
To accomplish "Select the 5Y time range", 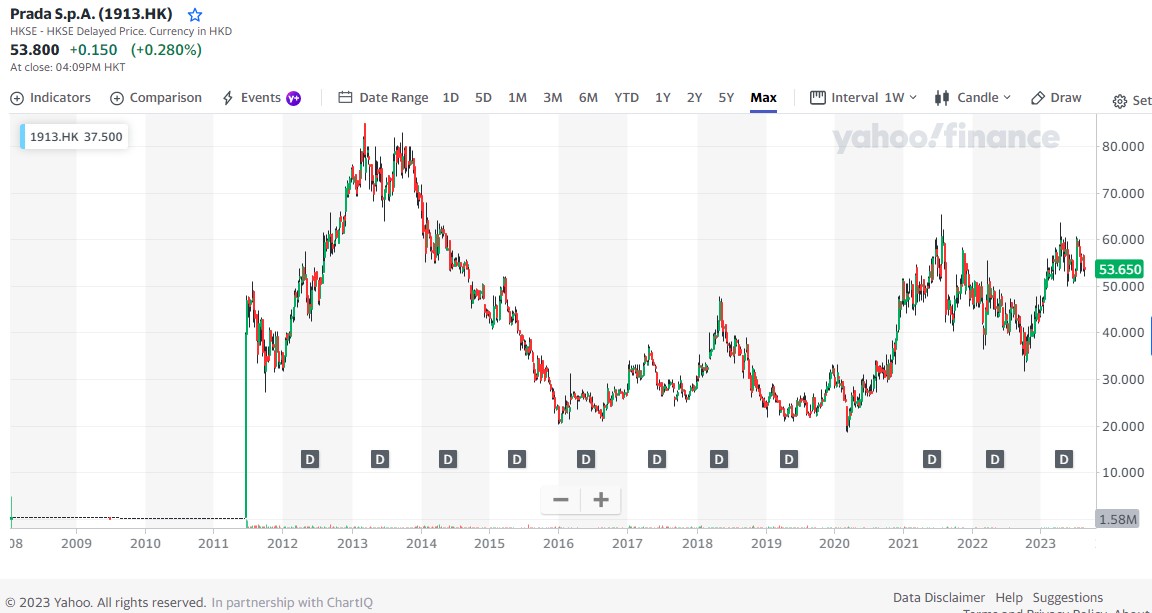I will tap(726, 98).
